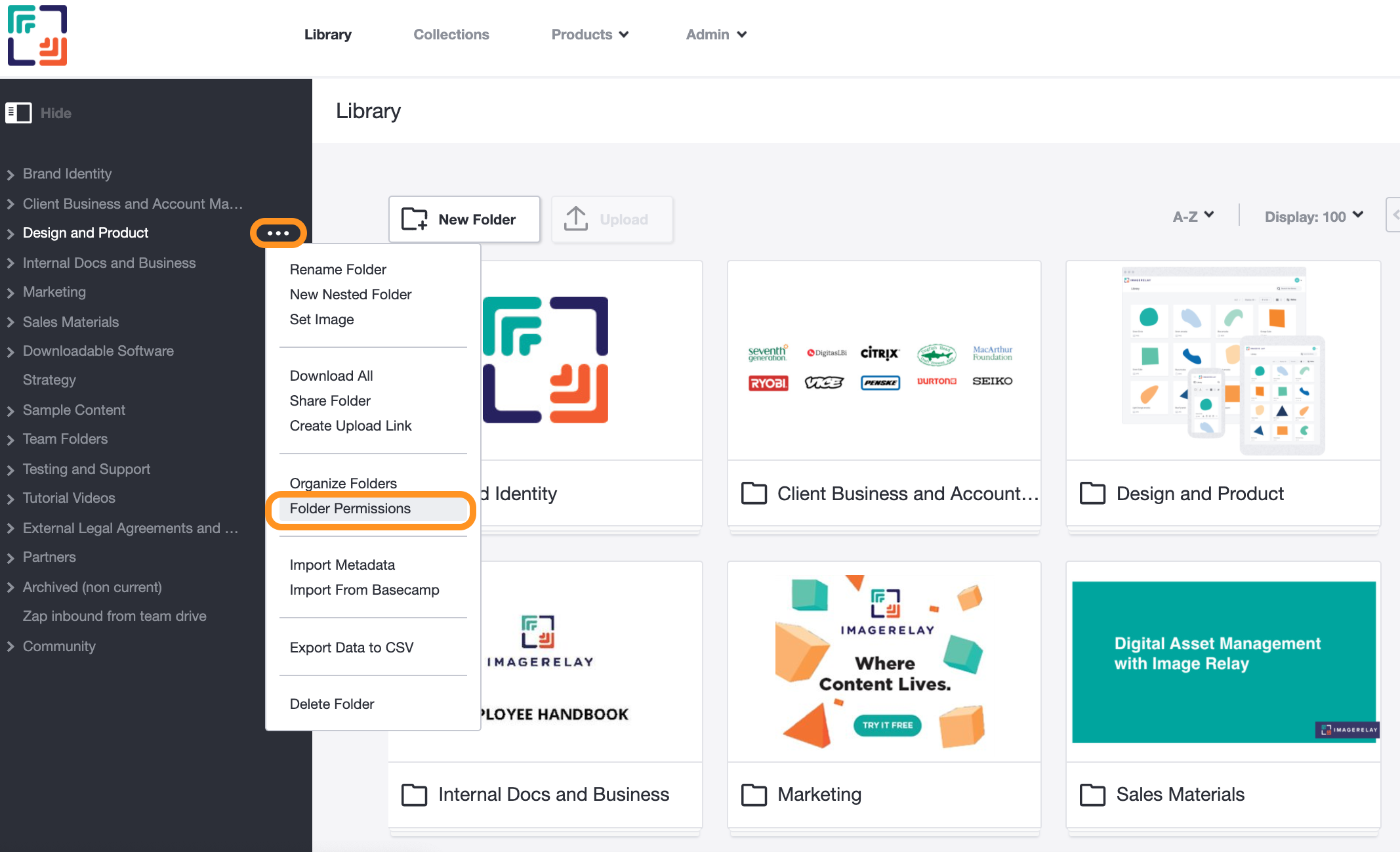The width and height of the screenshot is (1400, 852).
Task: Click folder icon next to Marketing card
Action: pyautogui.click(x=754, y=794)
